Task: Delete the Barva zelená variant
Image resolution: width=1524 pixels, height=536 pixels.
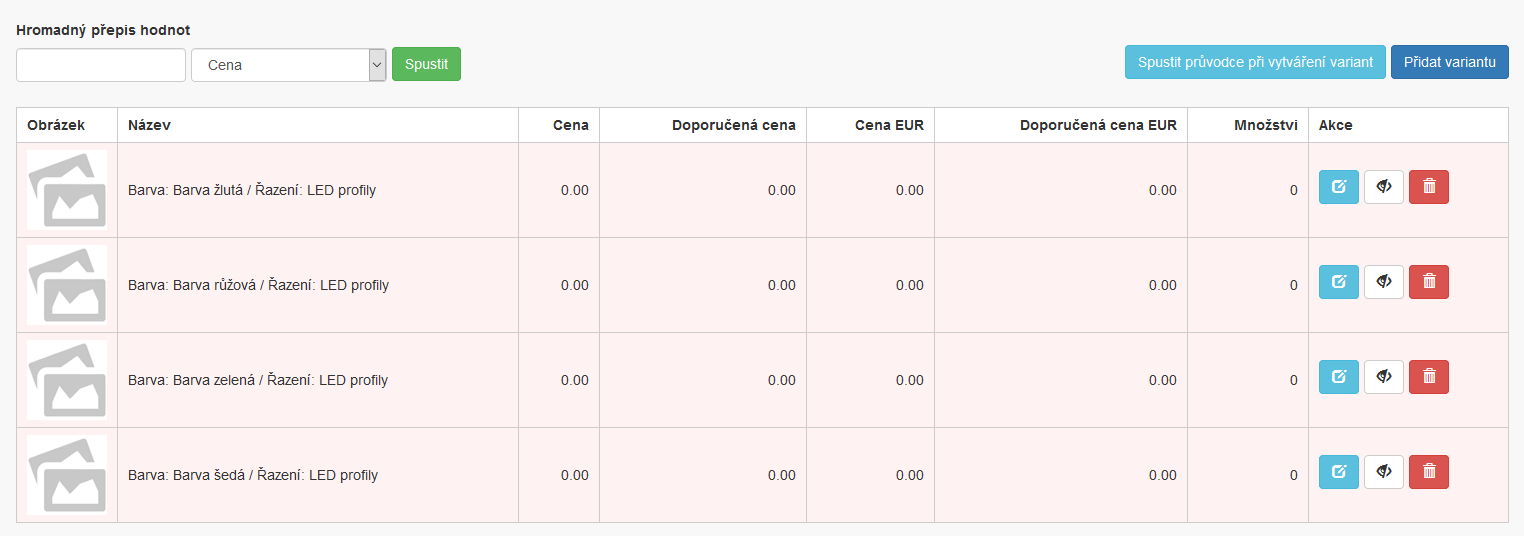Action: click(1428, 377)
